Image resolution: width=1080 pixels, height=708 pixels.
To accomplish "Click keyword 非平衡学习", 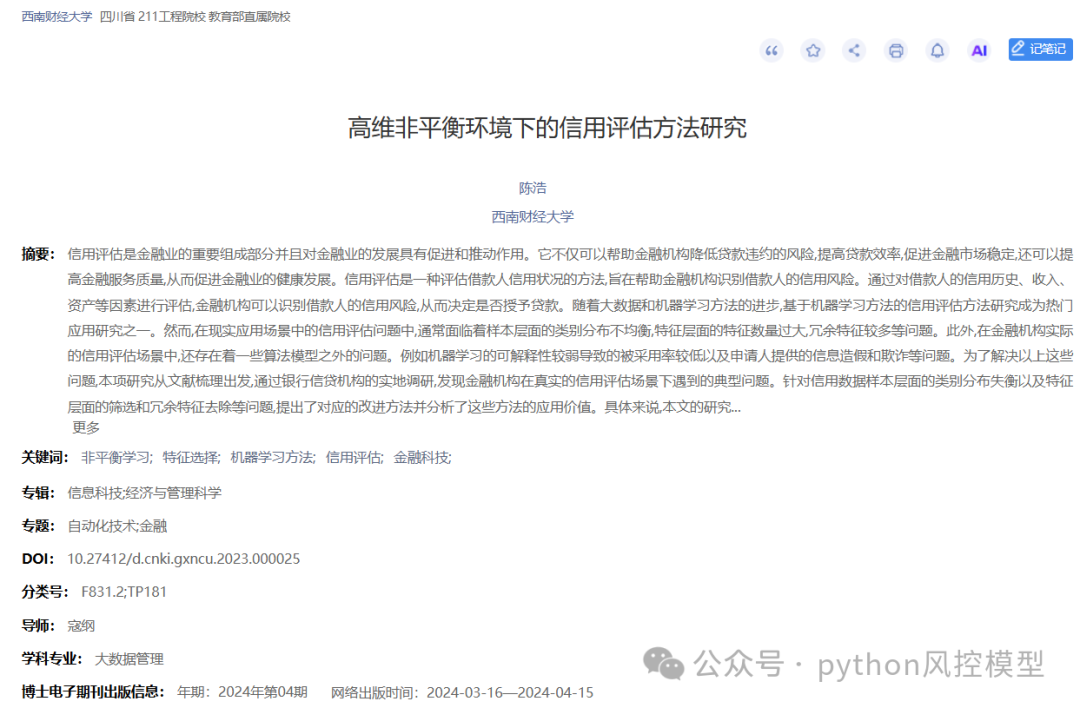I will tap(116, 457).
